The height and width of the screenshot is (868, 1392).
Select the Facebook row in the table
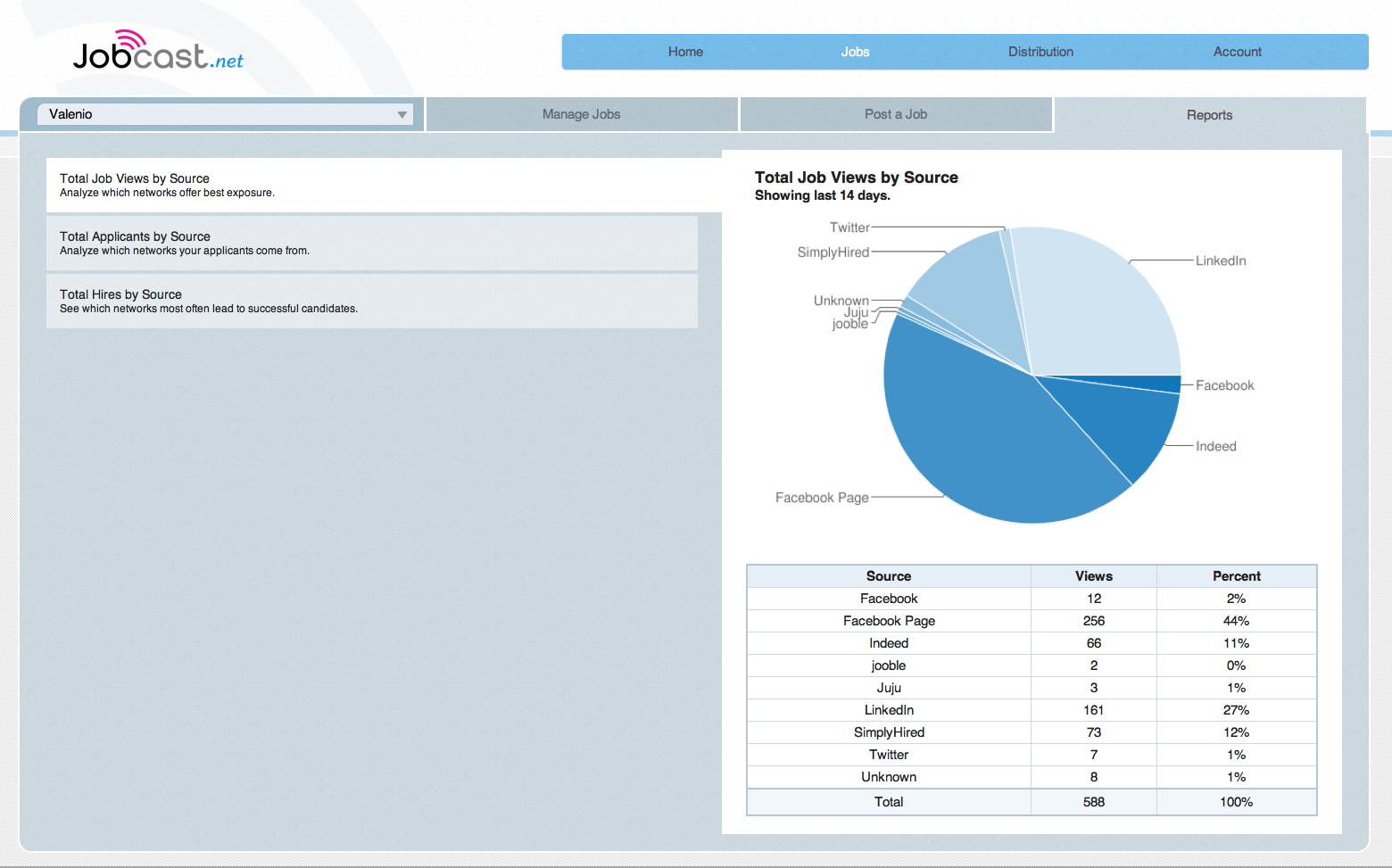[1032, 599]
